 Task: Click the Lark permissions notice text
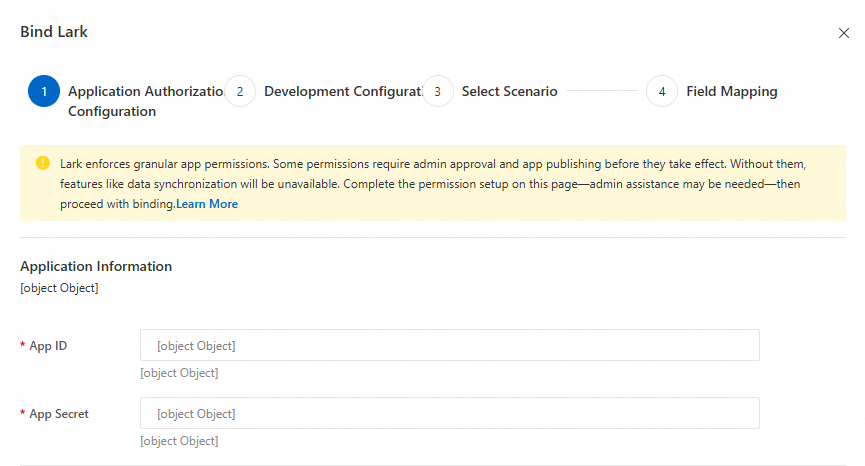(x=433, y=184)
